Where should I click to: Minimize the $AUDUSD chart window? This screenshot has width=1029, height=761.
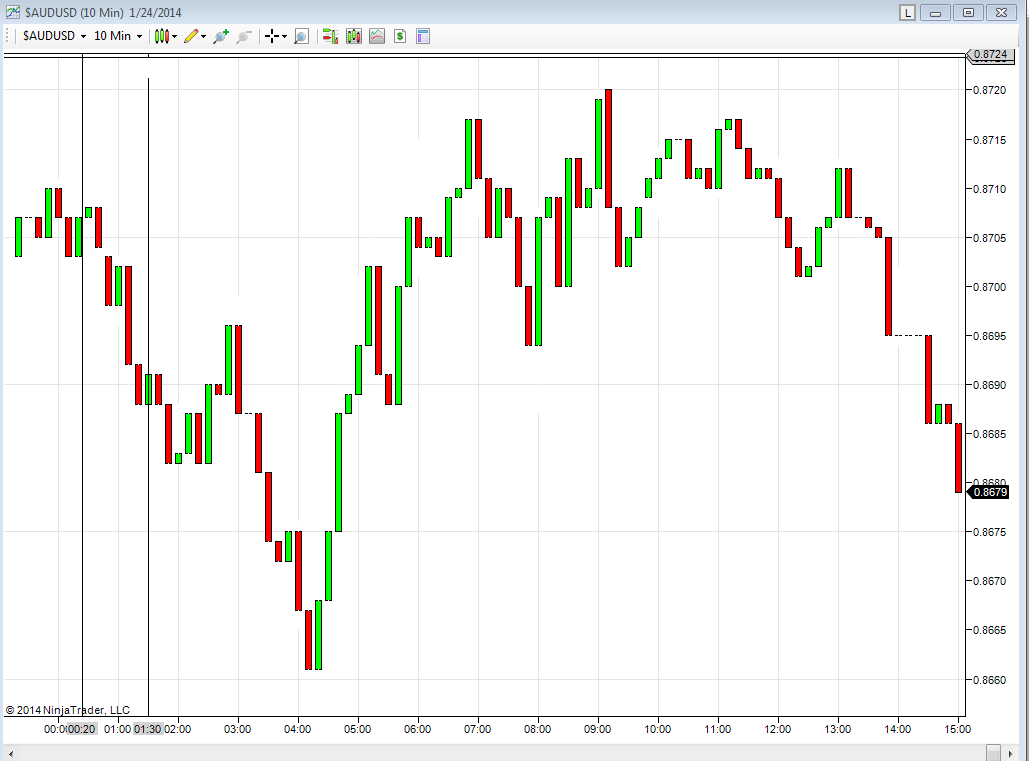pos(935,12)
